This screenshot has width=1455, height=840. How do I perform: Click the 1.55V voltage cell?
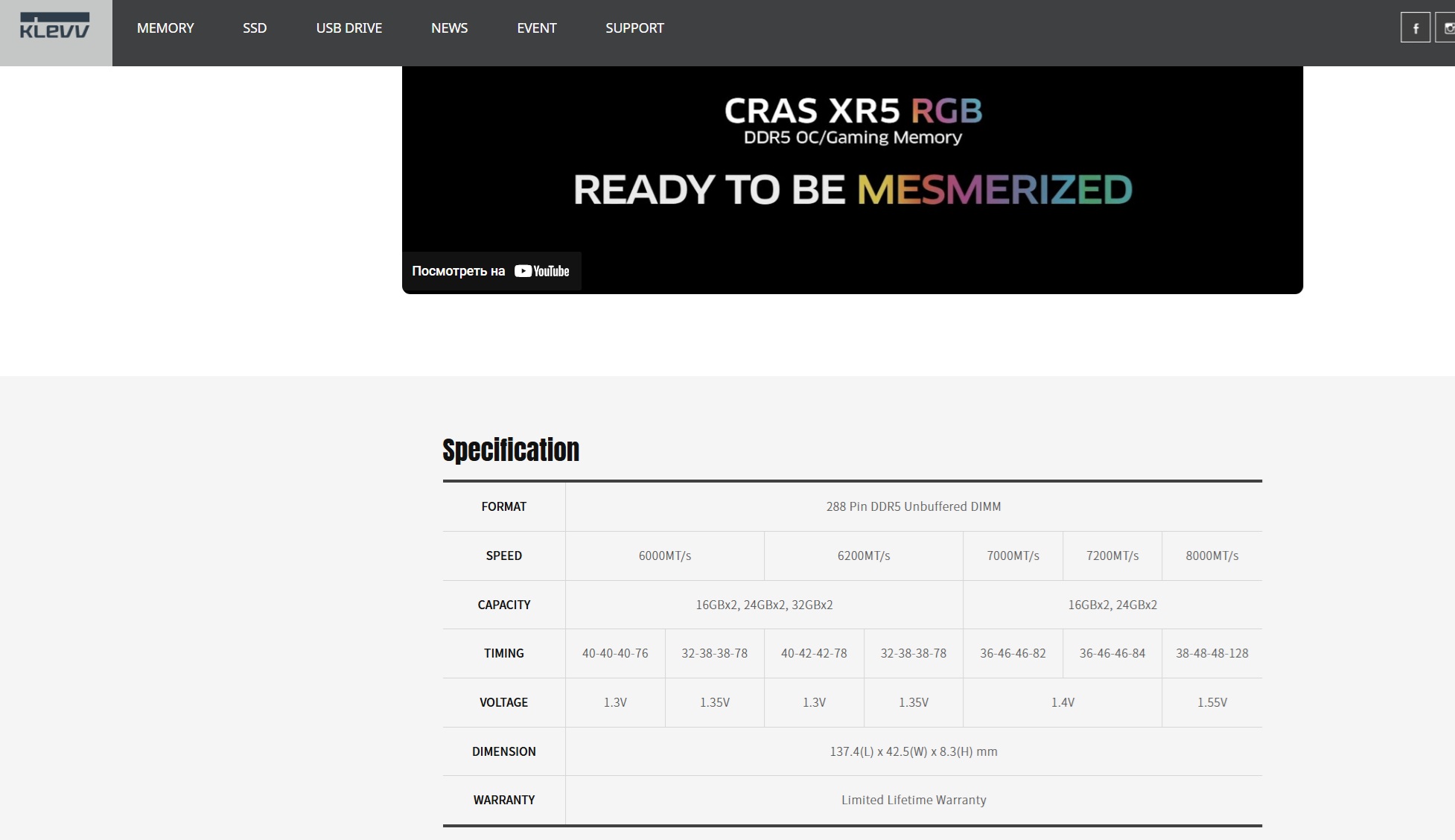[x=1212, y=702]
